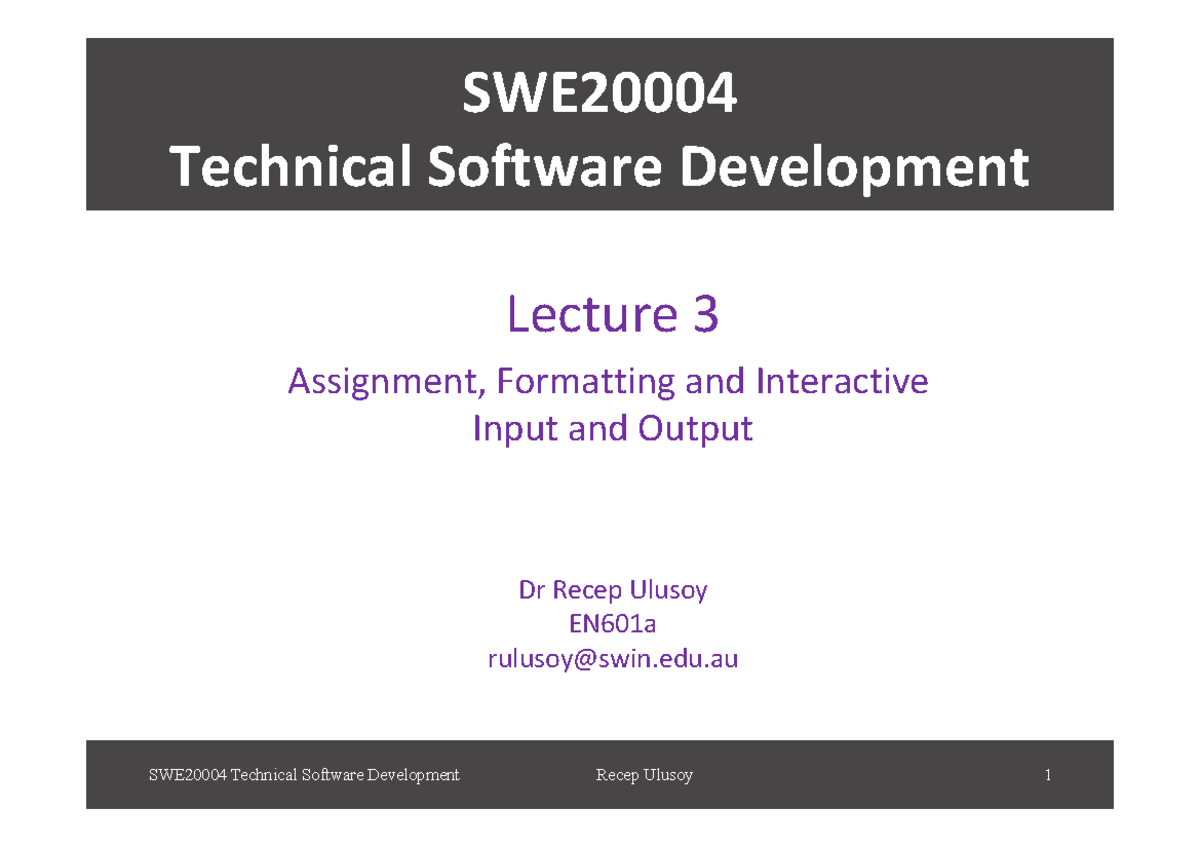This screenshot has height=848, width=1200.
Task: Click the Input and Output text line
Action: 612,428
